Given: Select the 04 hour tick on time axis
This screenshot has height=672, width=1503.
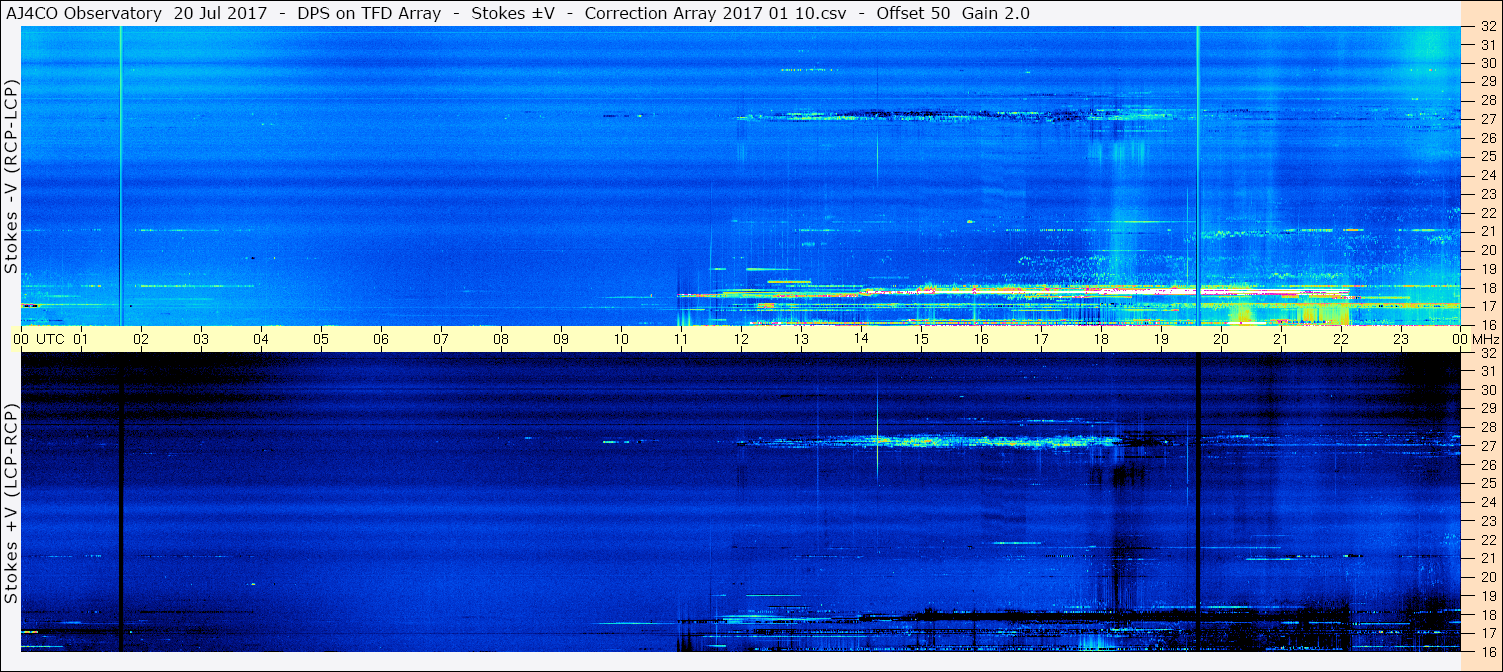Looking at the screenshot, I should (261, 339).
